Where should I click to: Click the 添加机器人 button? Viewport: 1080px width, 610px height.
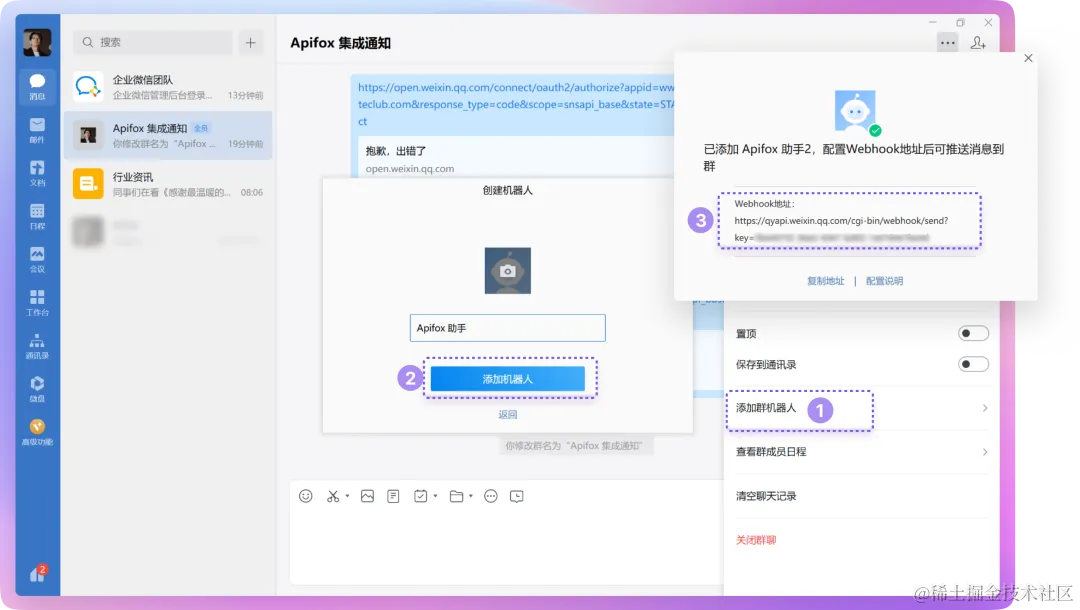pos(508,379)
